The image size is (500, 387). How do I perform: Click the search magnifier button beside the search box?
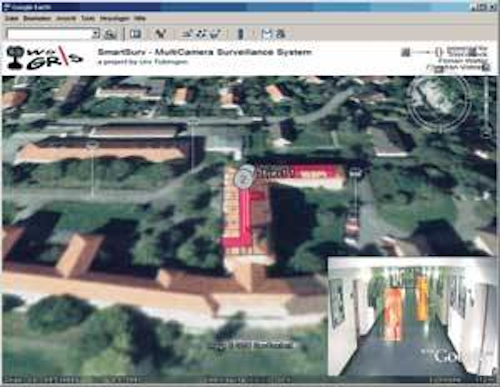coord(110,34)
